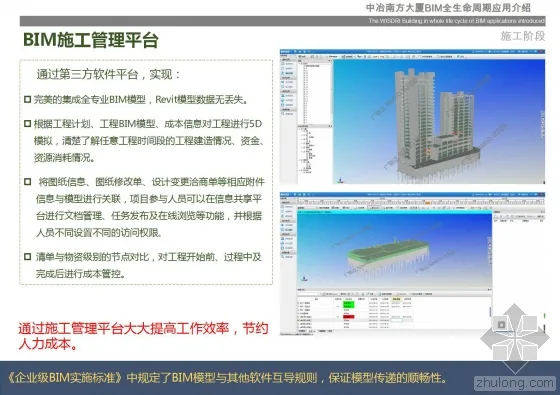The width and height of the screenshot is (560, 395).
Task: Click the red text "通过施工管理平台大大提高工作效率"
Action: click(124, 328)
